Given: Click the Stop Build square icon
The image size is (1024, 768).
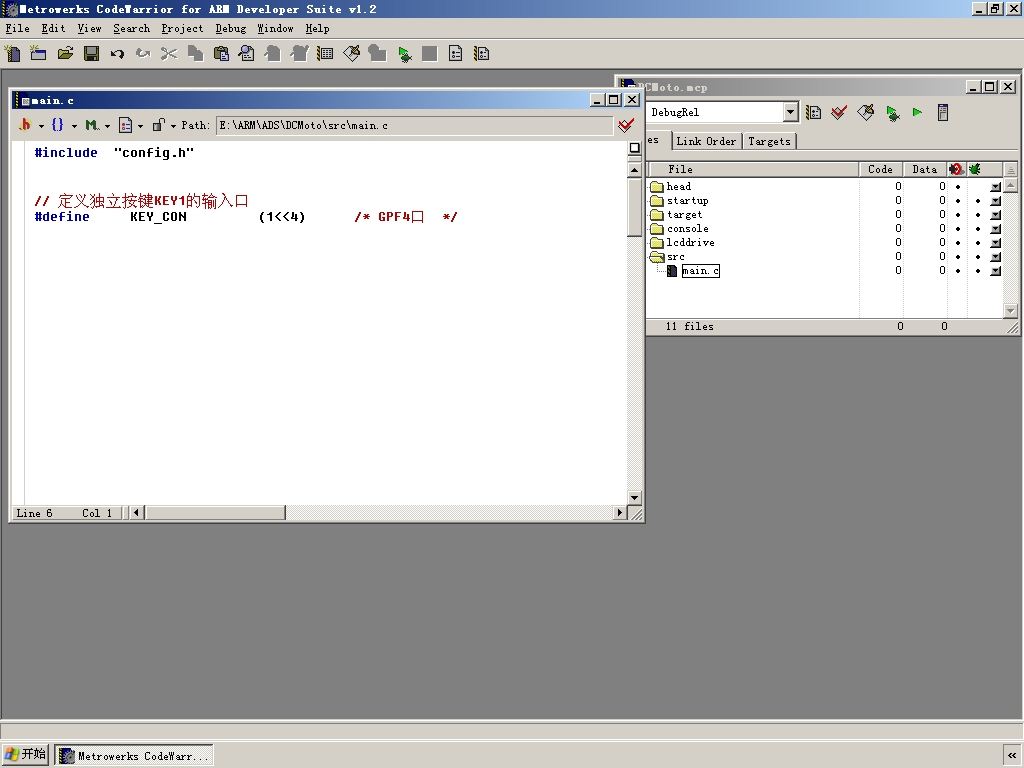Looking at the screenshot, I should 430,54.
